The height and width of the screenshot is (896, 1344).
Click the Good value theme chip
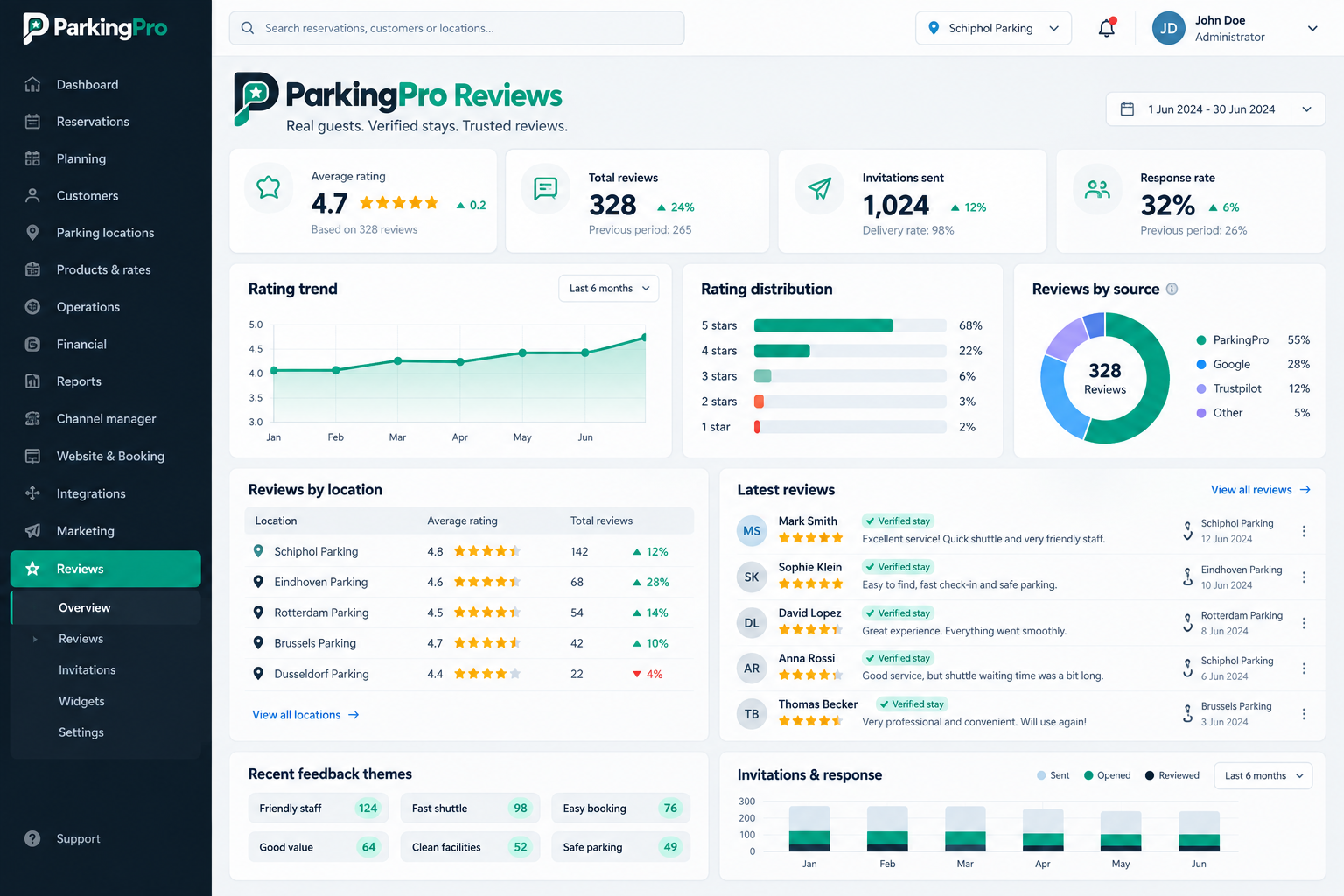click(318, 847)
